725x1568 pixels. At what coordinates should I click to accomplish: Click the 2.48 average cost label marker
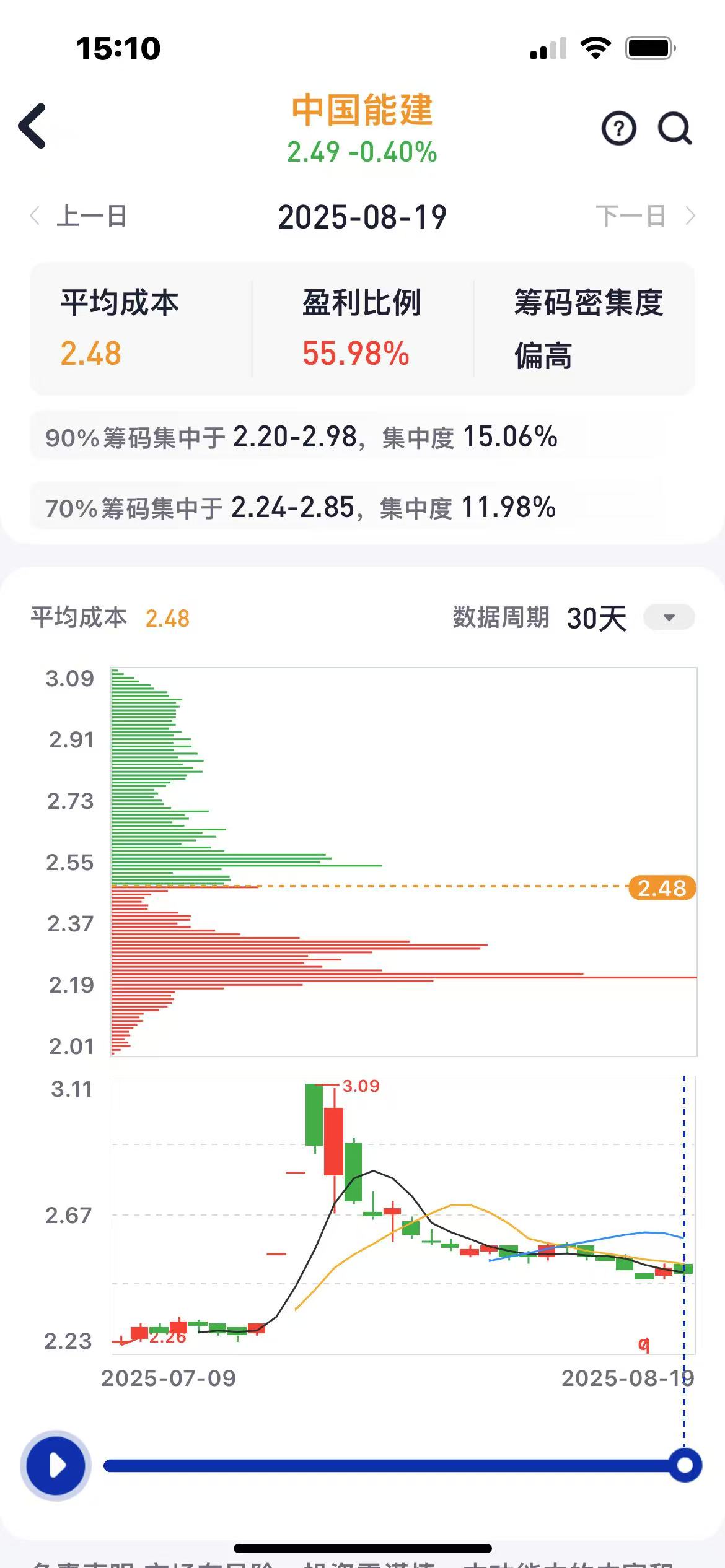coord(662,887)
